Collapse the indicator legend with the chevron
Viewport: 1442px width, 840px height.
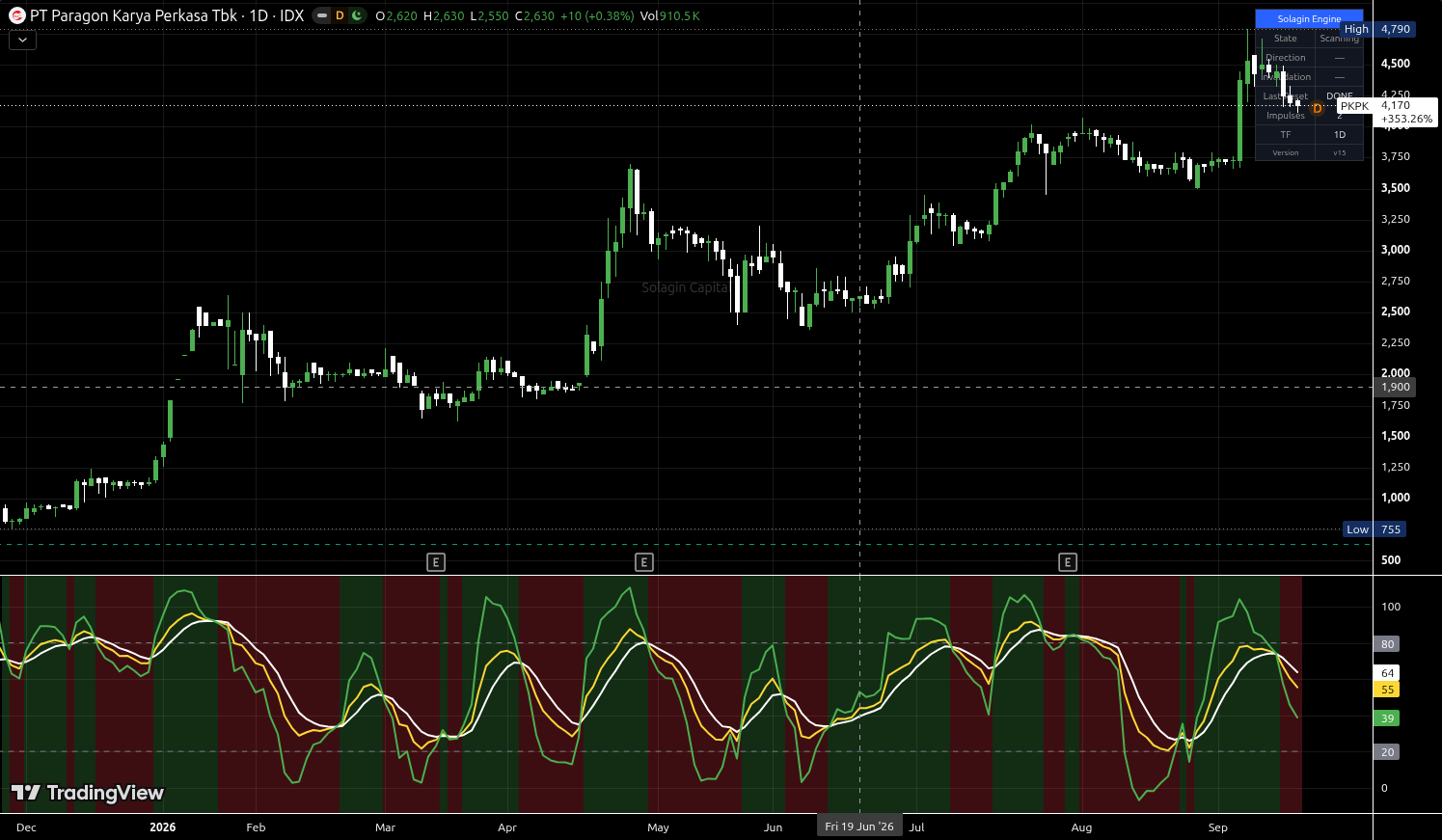pos(22,40)
